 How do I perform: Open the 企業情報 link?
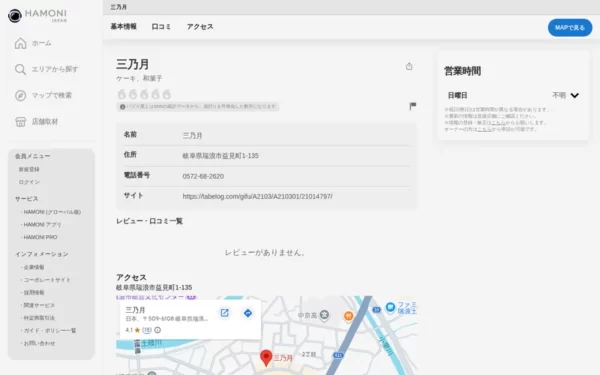pyautogui.click(x=34, y=267)
